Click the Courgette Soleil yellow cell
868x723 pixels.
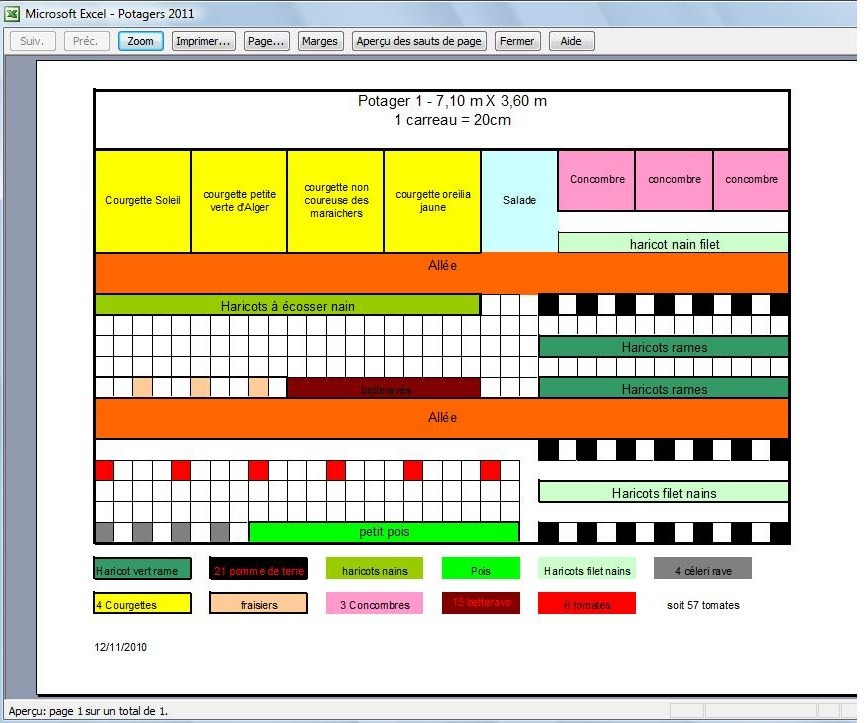(x=143, y=201)
